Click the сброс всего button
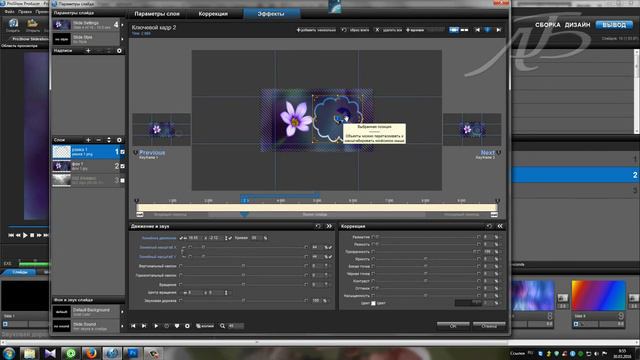640x360 pixels. [356, 30]
